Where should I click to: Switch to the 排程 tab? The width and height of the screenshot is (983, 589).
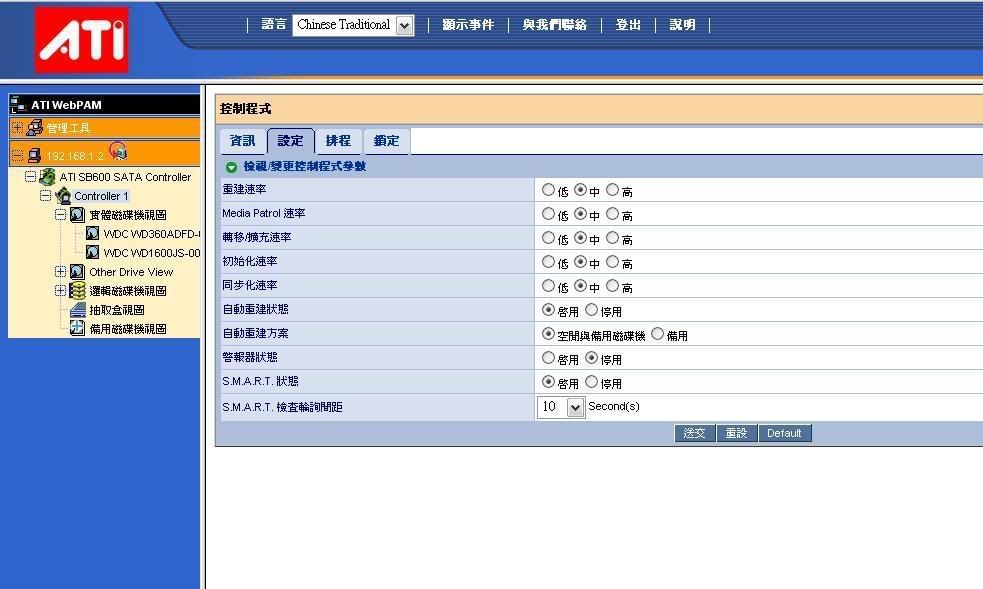pyautogui.click(x=338, y=141)
